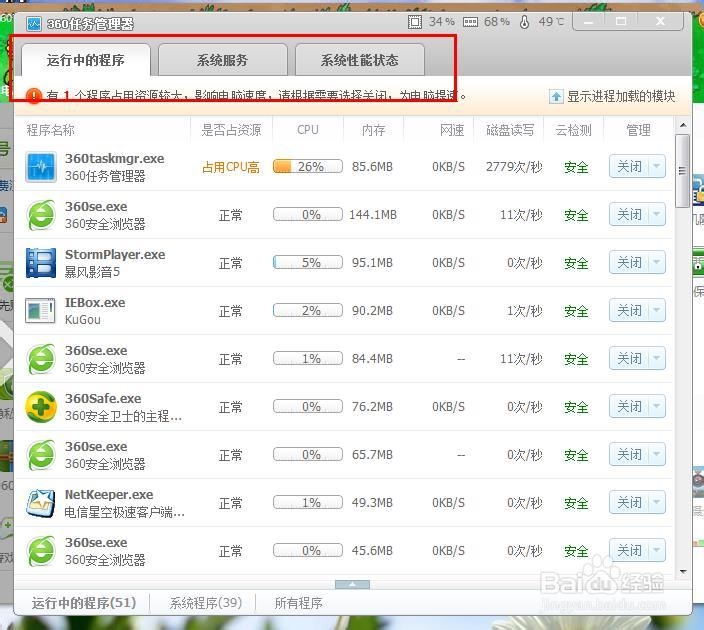Expand the 关闭 dropdown arrow for 45.6MB 360se.exe

(657, 551)
